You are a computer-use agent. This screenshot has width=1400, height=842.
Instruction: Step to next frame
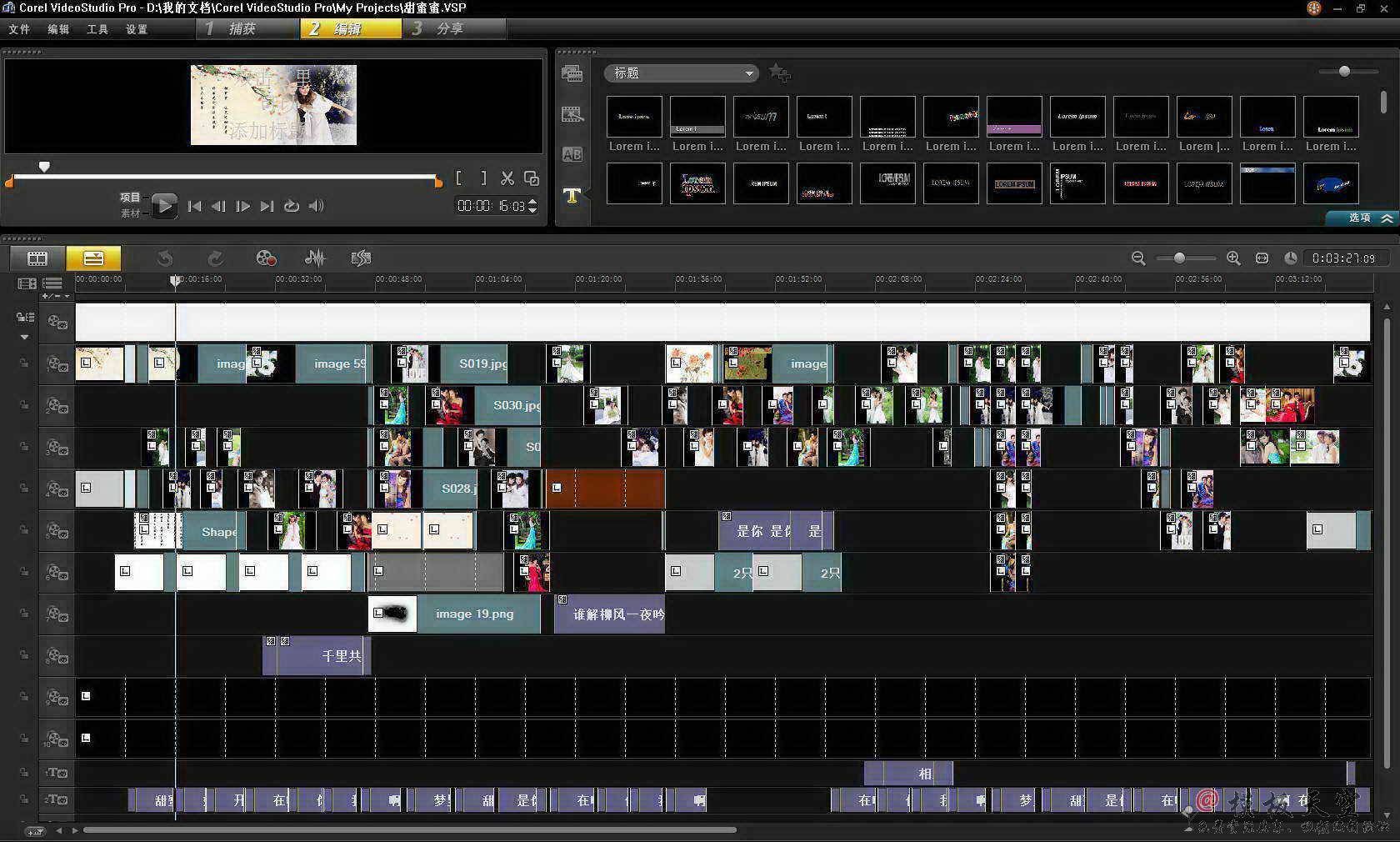[x=242, y=206]
